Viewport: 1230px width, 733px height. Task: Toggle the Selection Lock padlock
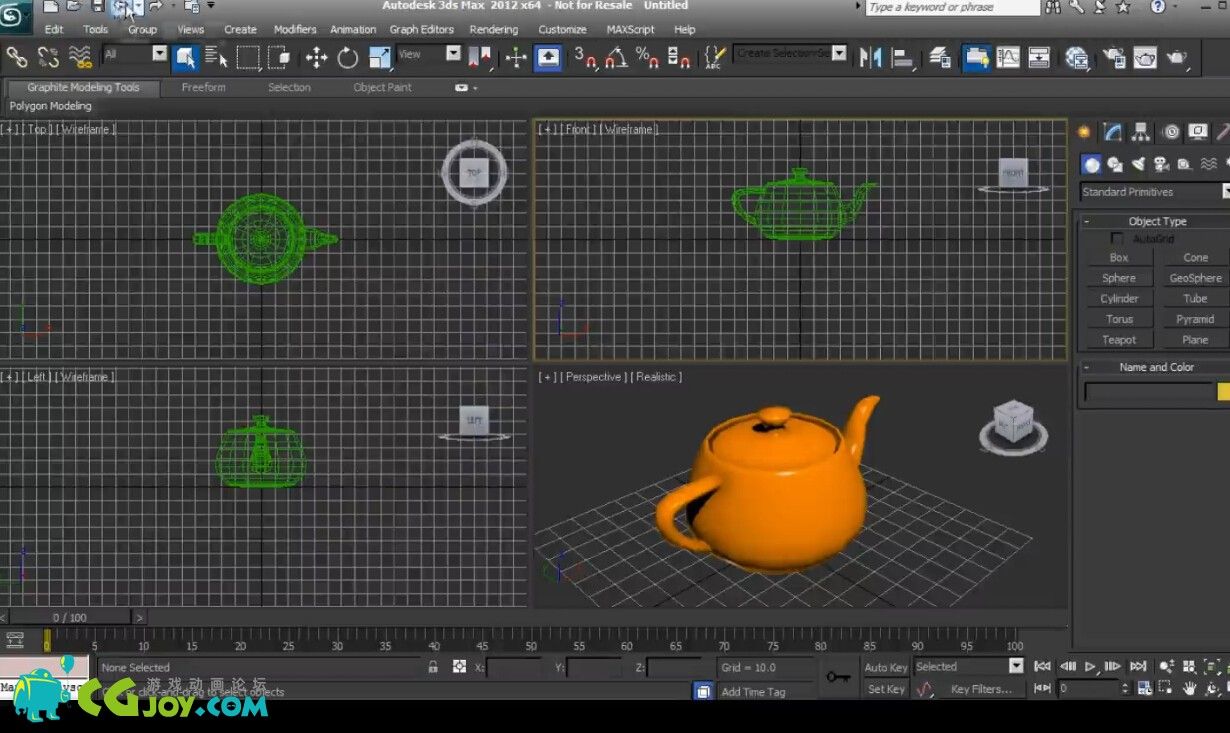(x=433, y=667)
